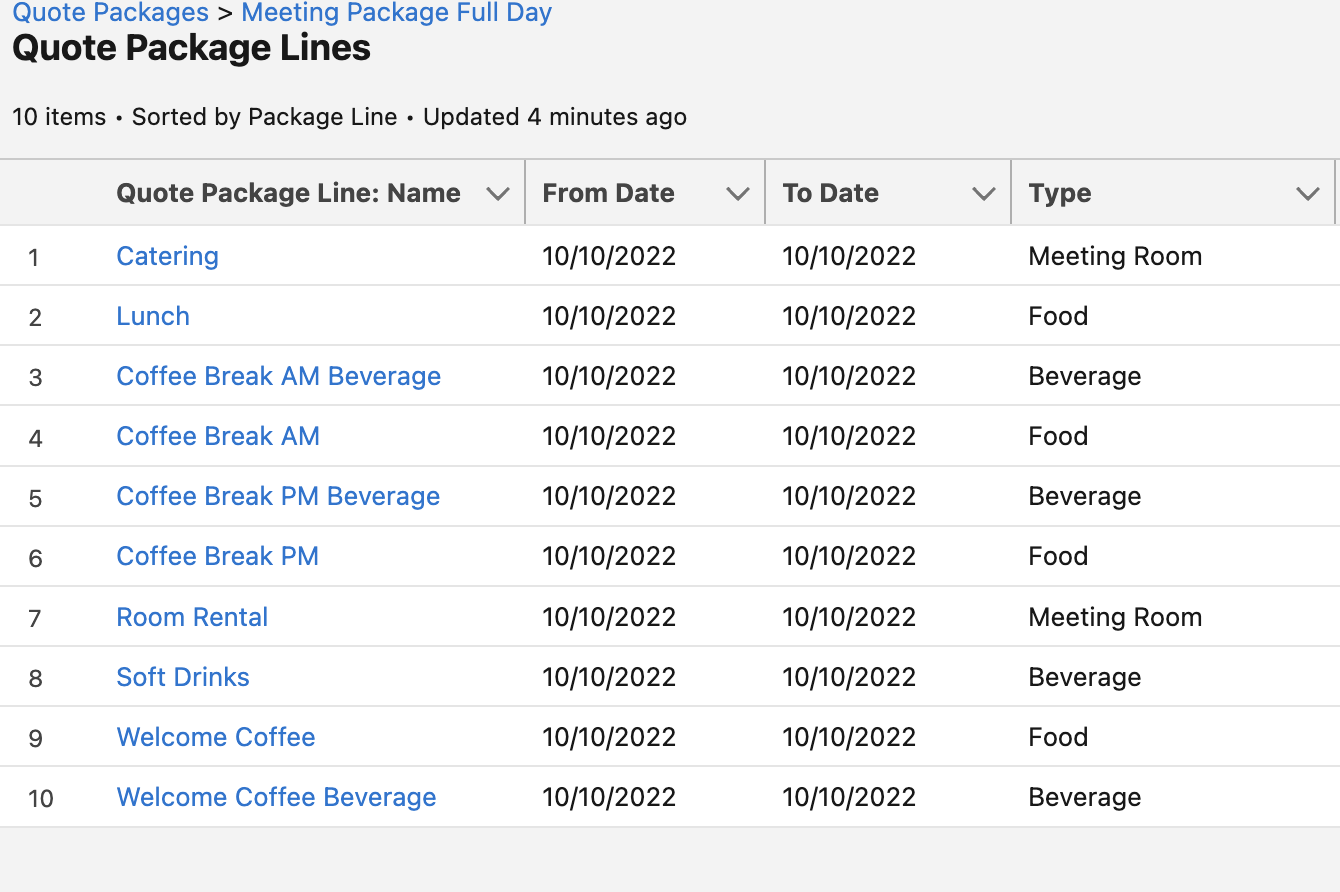Open the Room Rental package line
The image size is (1340, 892).
pos(192,617)
